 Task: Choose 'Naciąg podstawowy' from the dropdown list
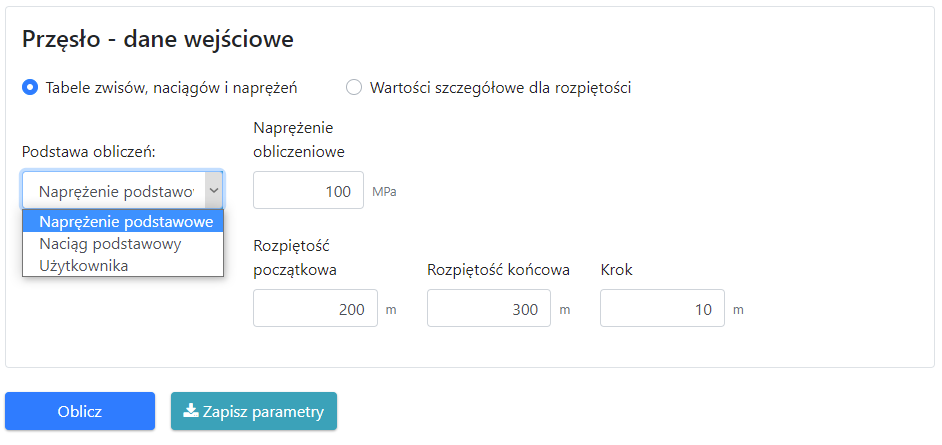point(110,244)
